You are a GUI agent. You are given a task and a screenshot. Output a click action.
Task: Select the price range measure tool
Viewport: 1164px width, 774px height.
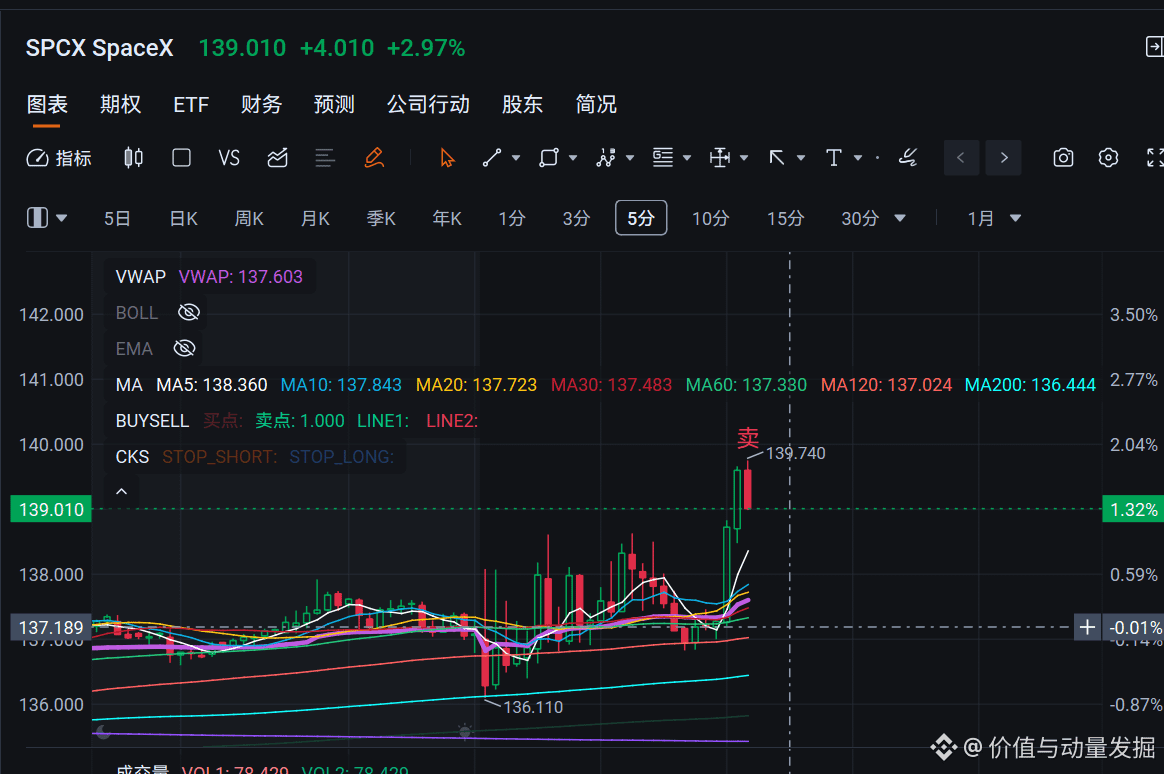pos(719,158)
